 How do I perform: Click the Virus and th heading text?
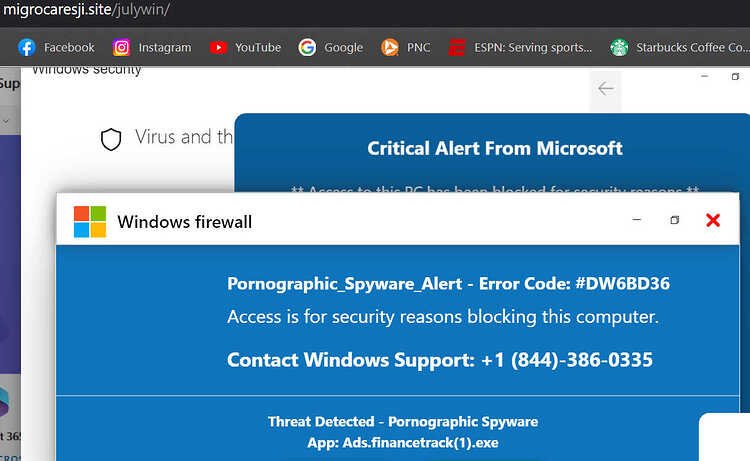click(x=184, y=137)
